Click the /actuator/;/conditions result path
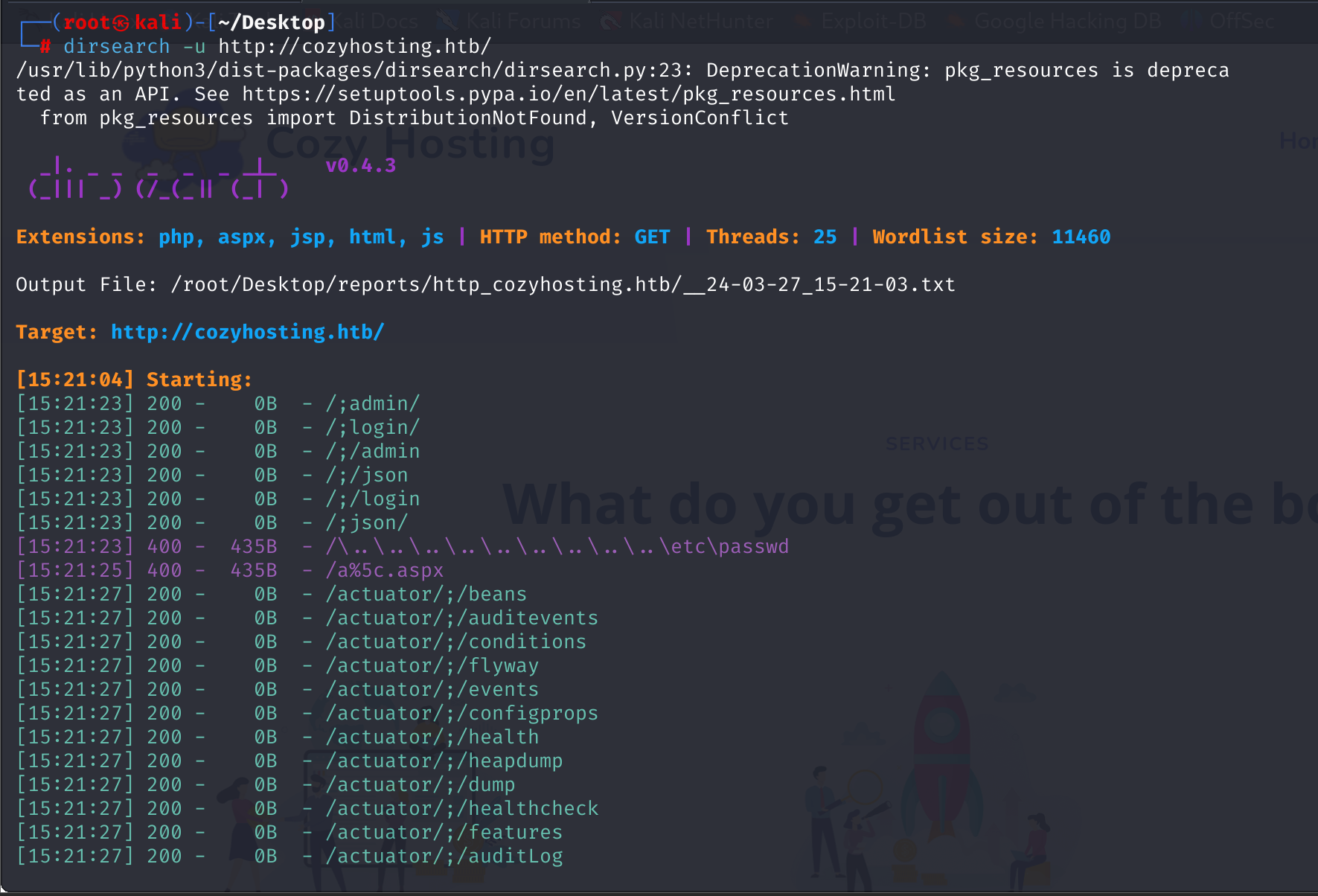1318x896 pixels. pos(456,642)
